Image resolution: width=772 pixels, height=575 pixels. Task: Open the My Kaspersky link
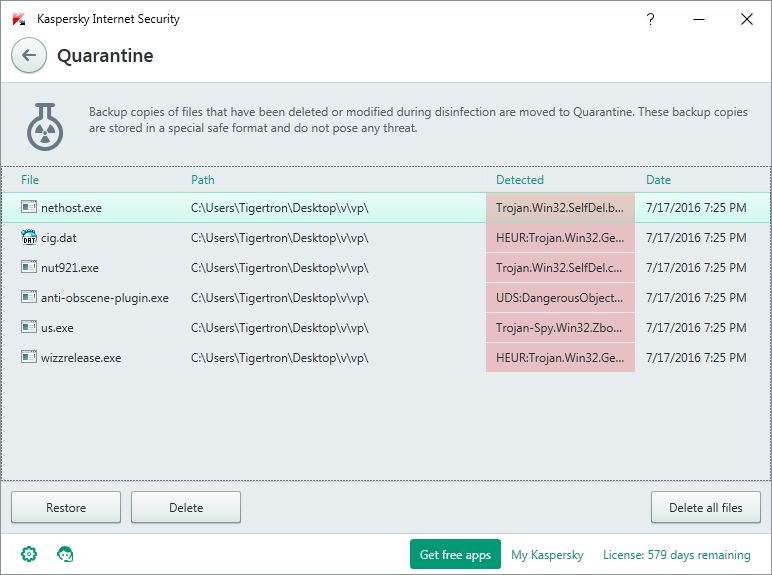[547, 555]
